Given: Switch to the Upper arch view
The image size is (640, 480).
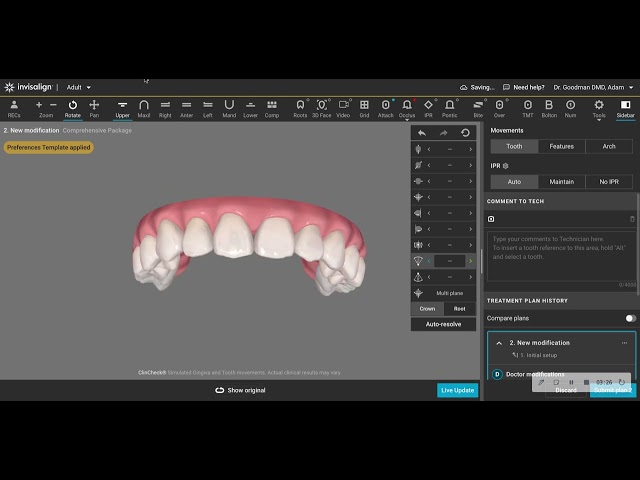Looking at the screenshot, I should (122, 109).
